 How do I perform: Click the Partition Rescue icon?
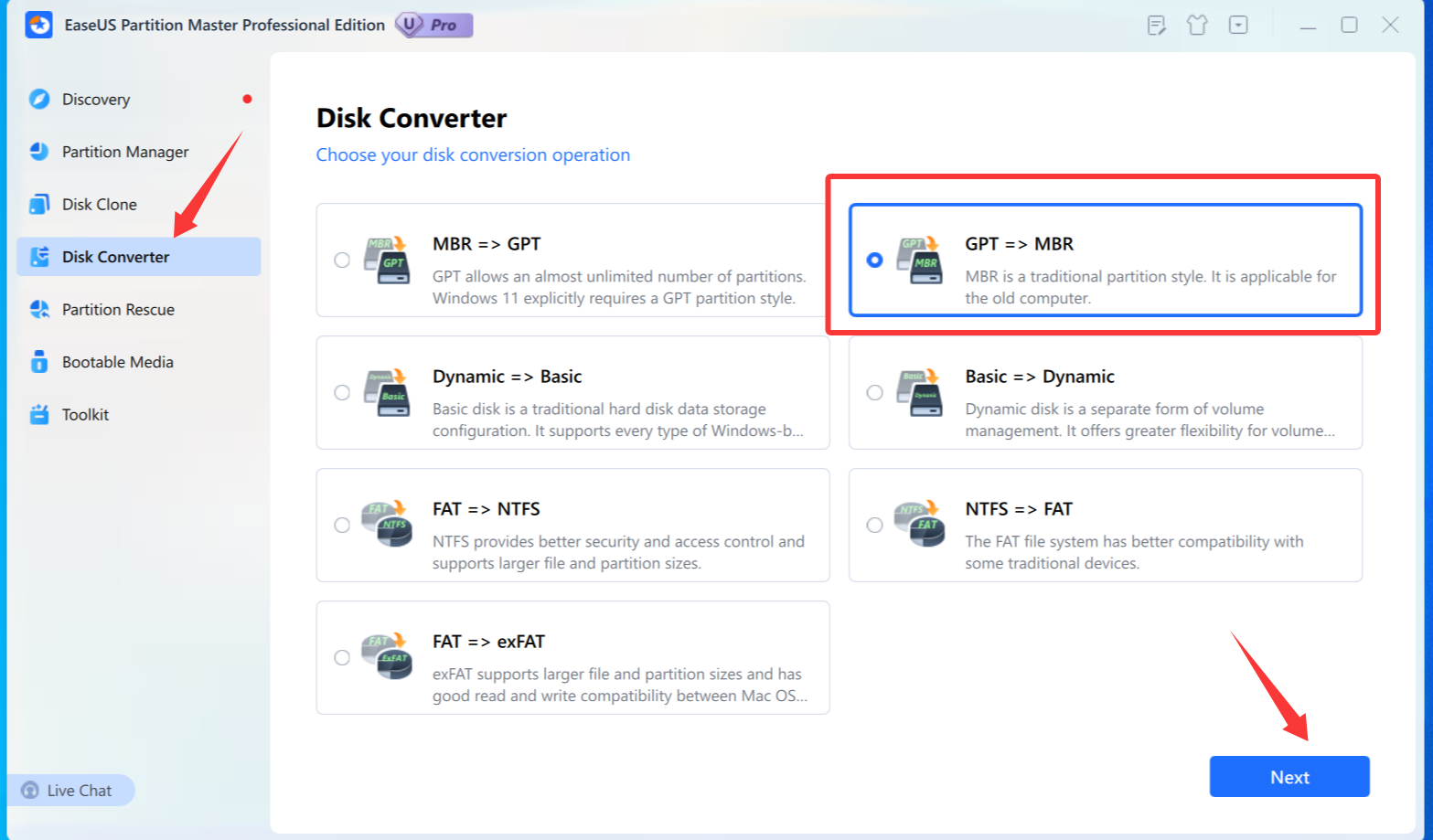39,309
